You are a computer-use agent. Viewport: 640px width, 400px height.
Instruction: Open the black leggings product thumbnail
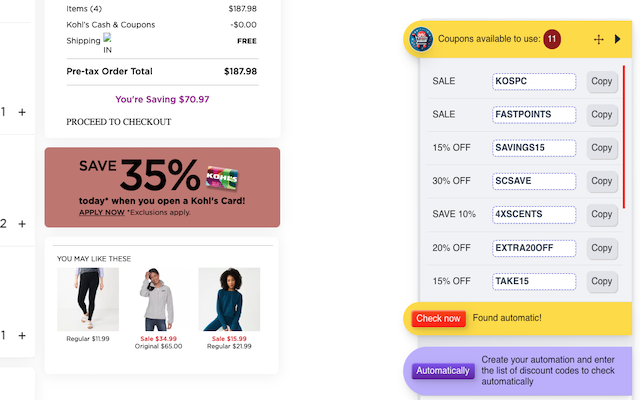(88, 299)
